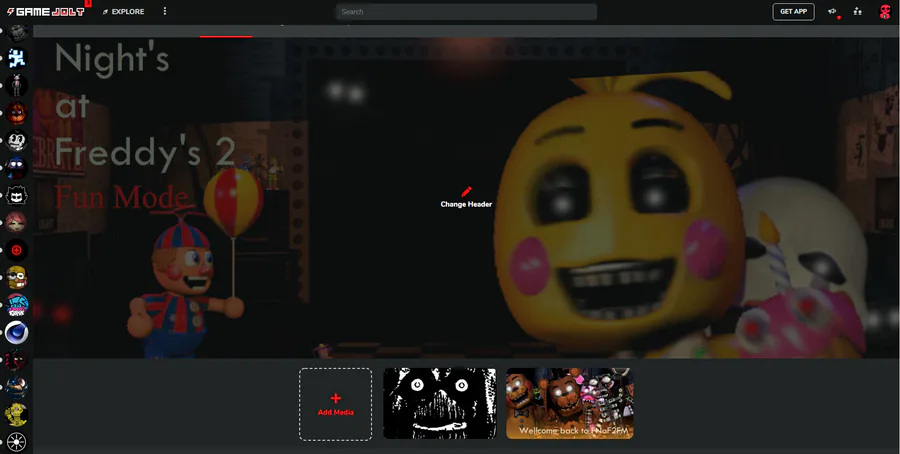Open the black and white creepy face thumbnail
Image resolution: width=900 pixels, height=454 pixels.
click(440, 403)
